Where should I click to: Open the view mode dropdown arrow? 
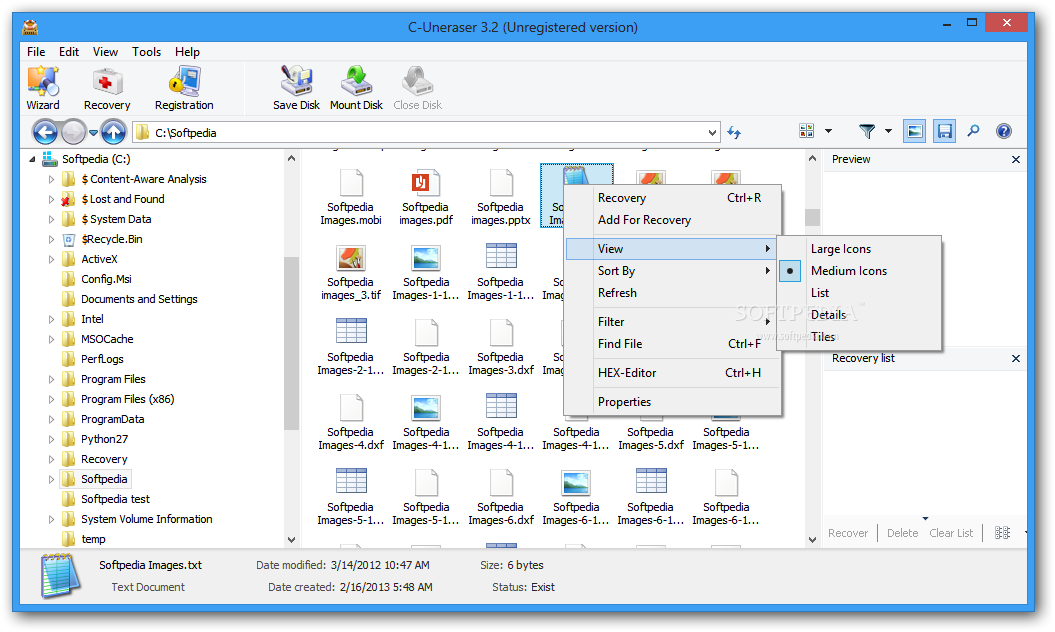pos(828,131)
